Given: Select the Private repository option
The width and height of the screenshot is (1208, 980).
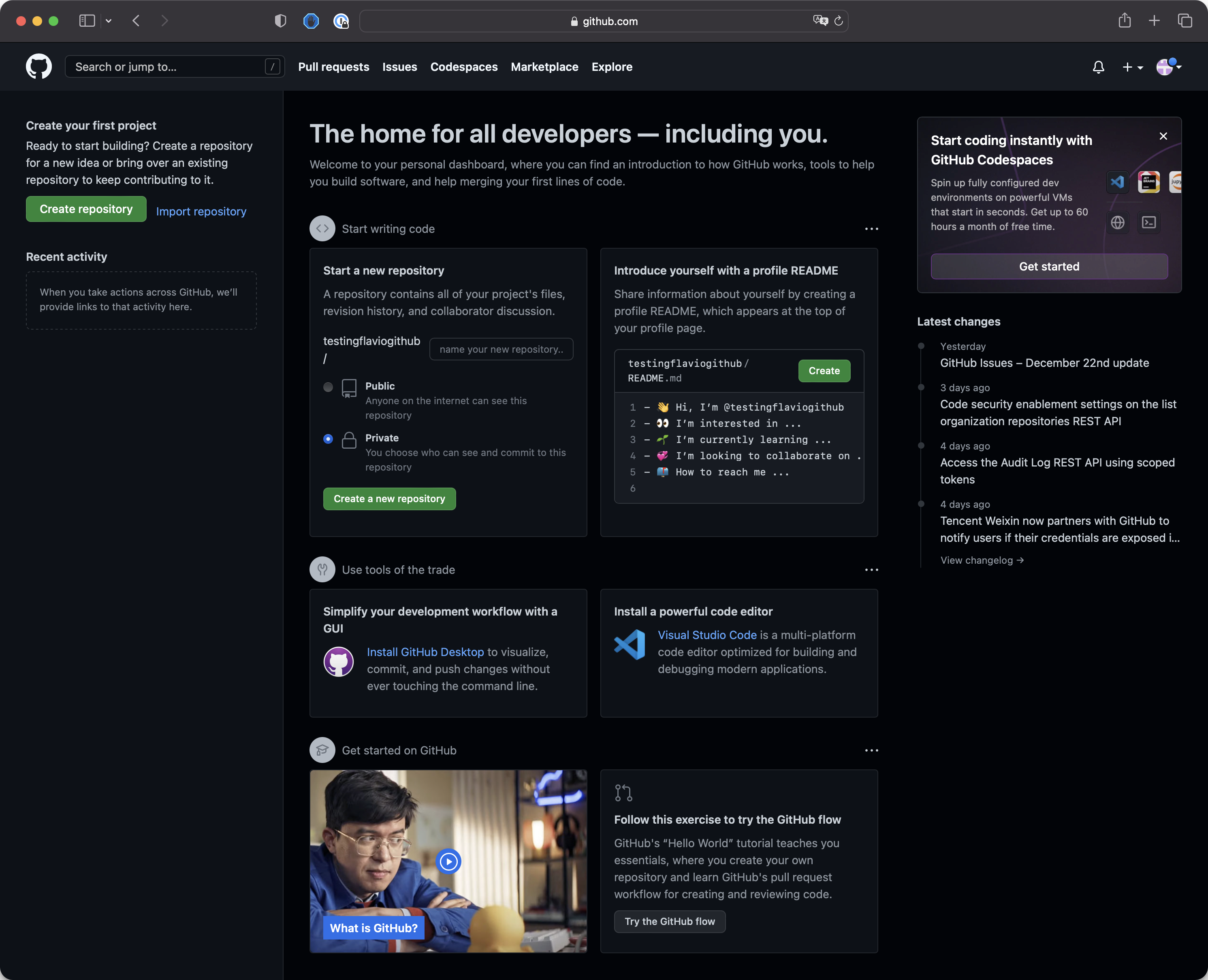Looking at the screenshot, I should pos(328,439).
